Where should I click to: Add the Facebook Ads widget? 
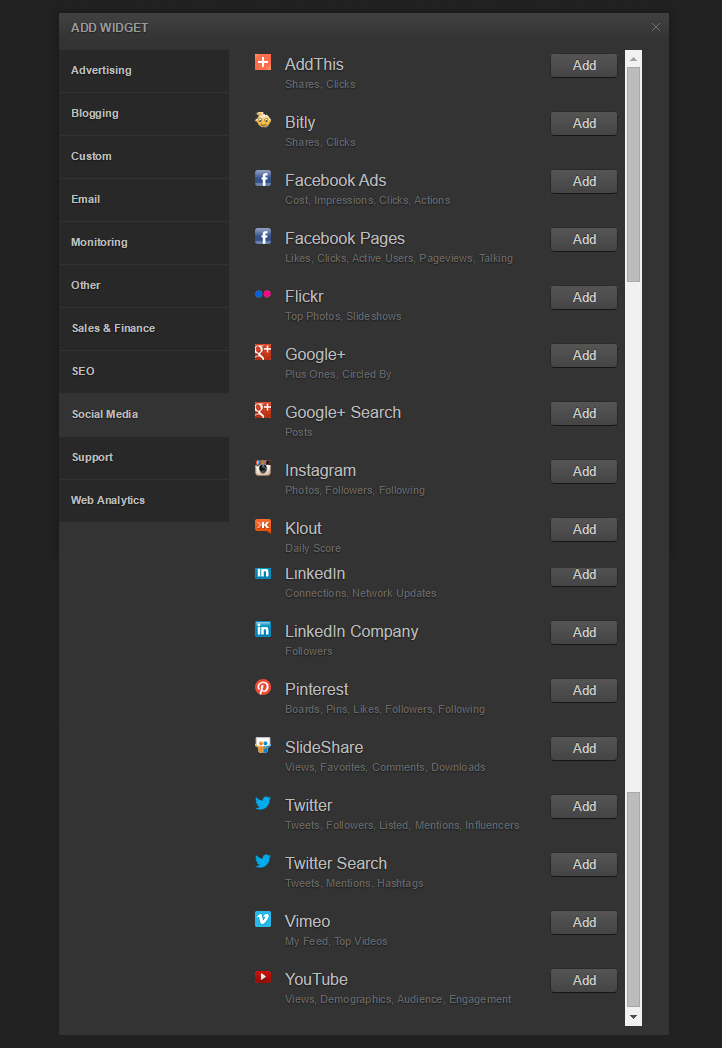(x=584, y=182)
